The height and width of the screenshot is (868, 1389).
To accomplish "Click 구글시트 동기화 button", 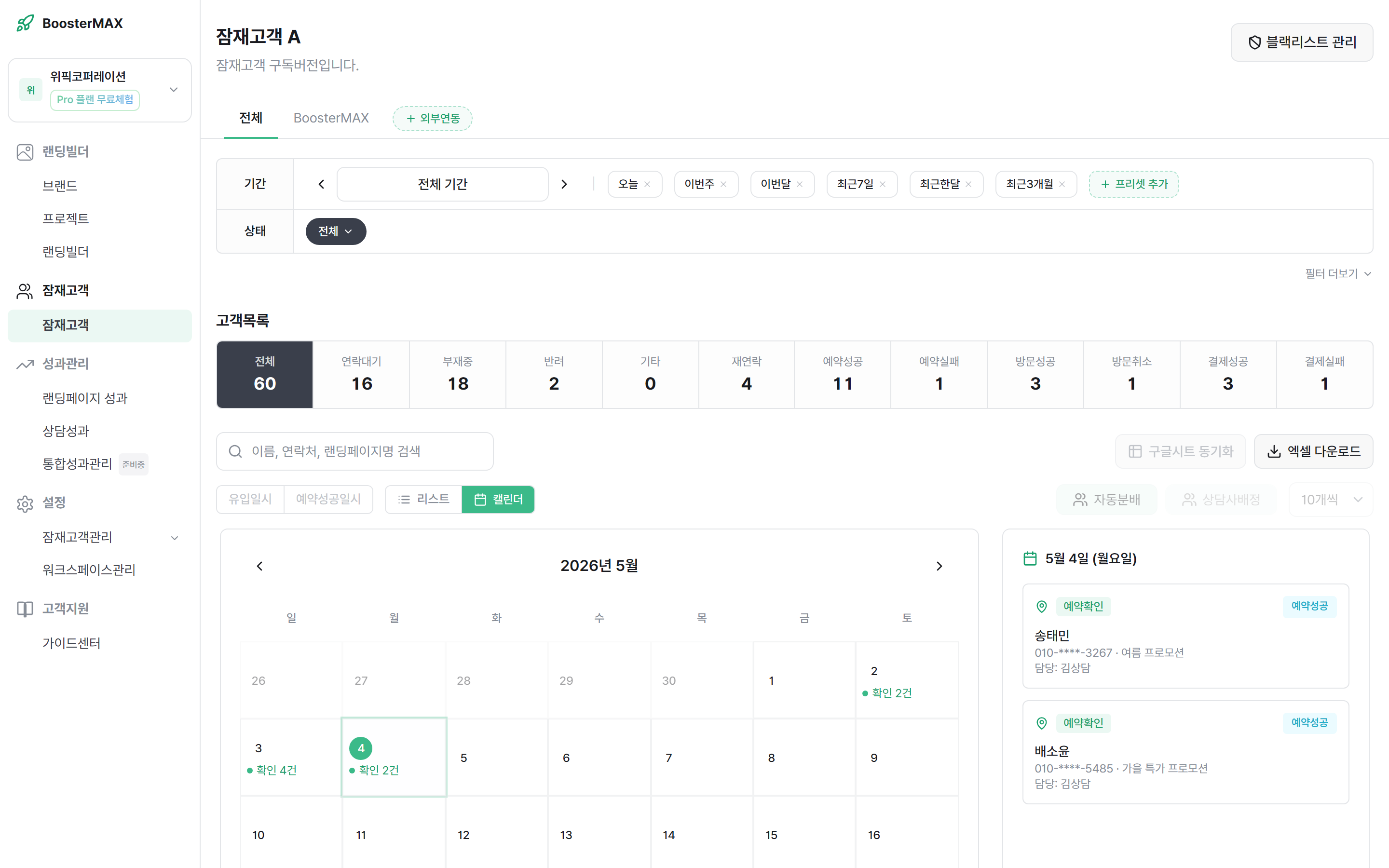I will tap(1181, 451).
